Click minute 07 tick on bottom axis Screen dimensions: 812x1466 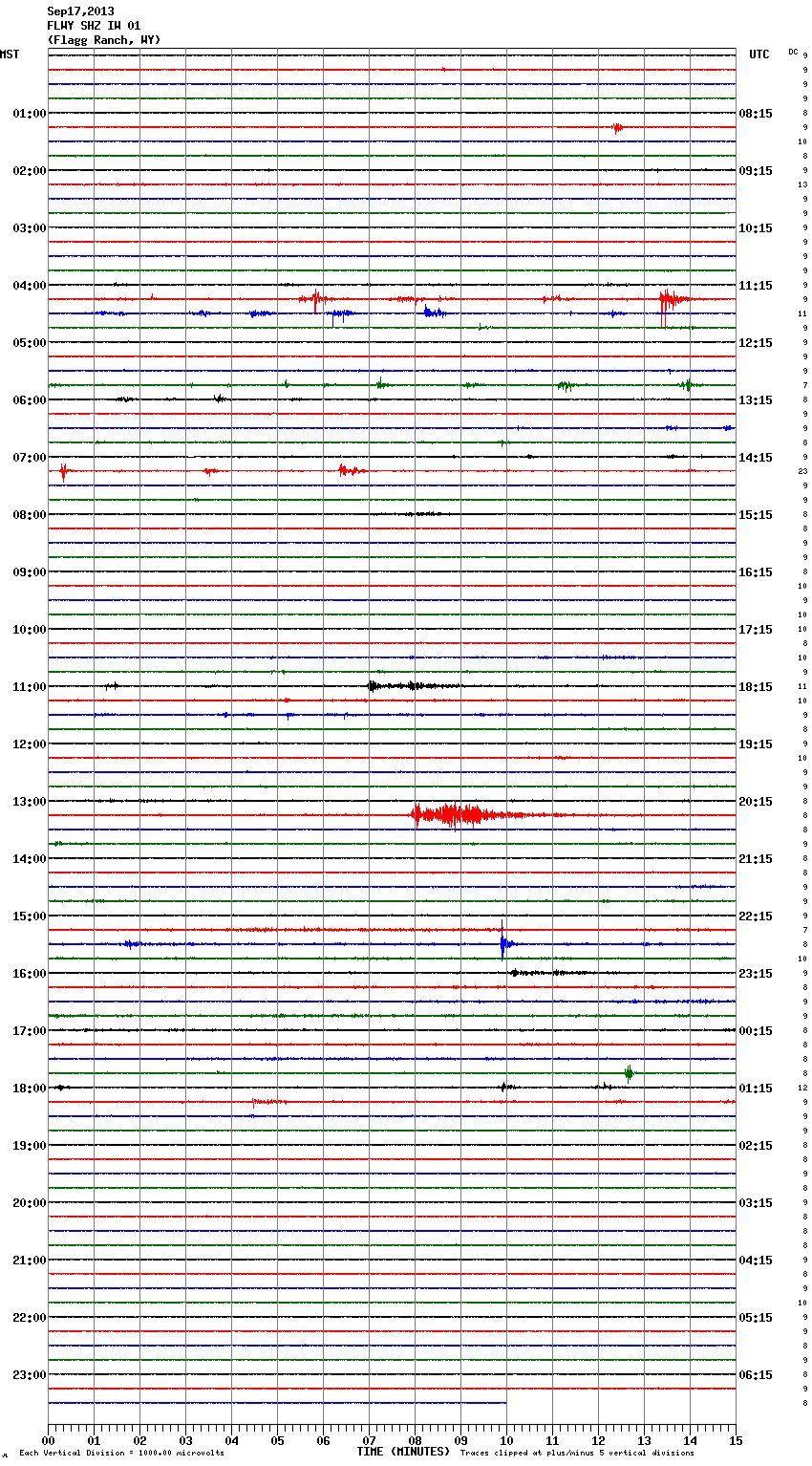coord(369,1440)
